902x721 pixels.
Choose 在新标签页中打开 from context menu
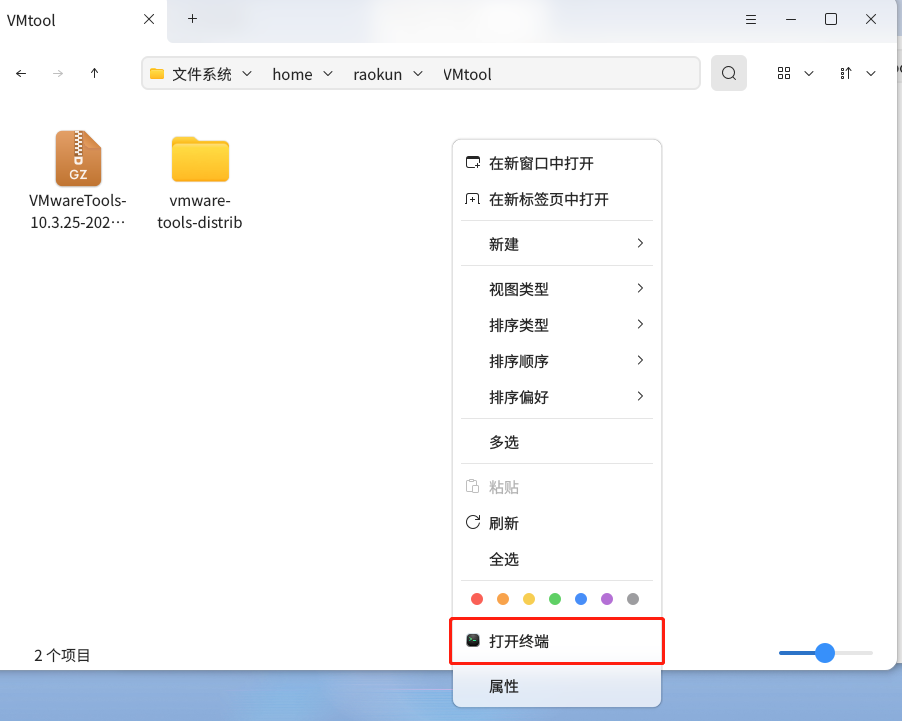click(557, 199)
